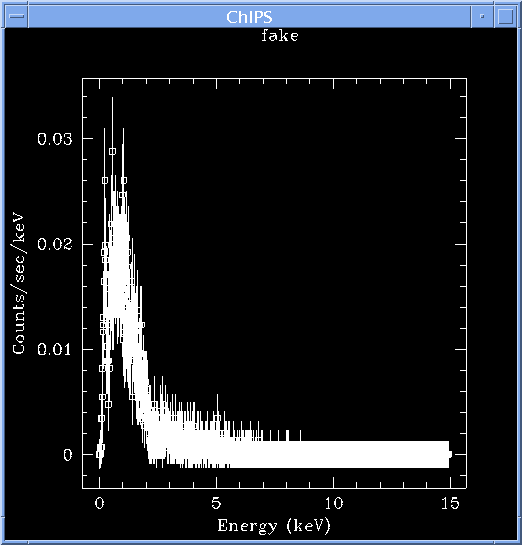Screen dimensions: 522x545
Task: Click the square maximize icon in title bar
Action: (x=506, y=16)
